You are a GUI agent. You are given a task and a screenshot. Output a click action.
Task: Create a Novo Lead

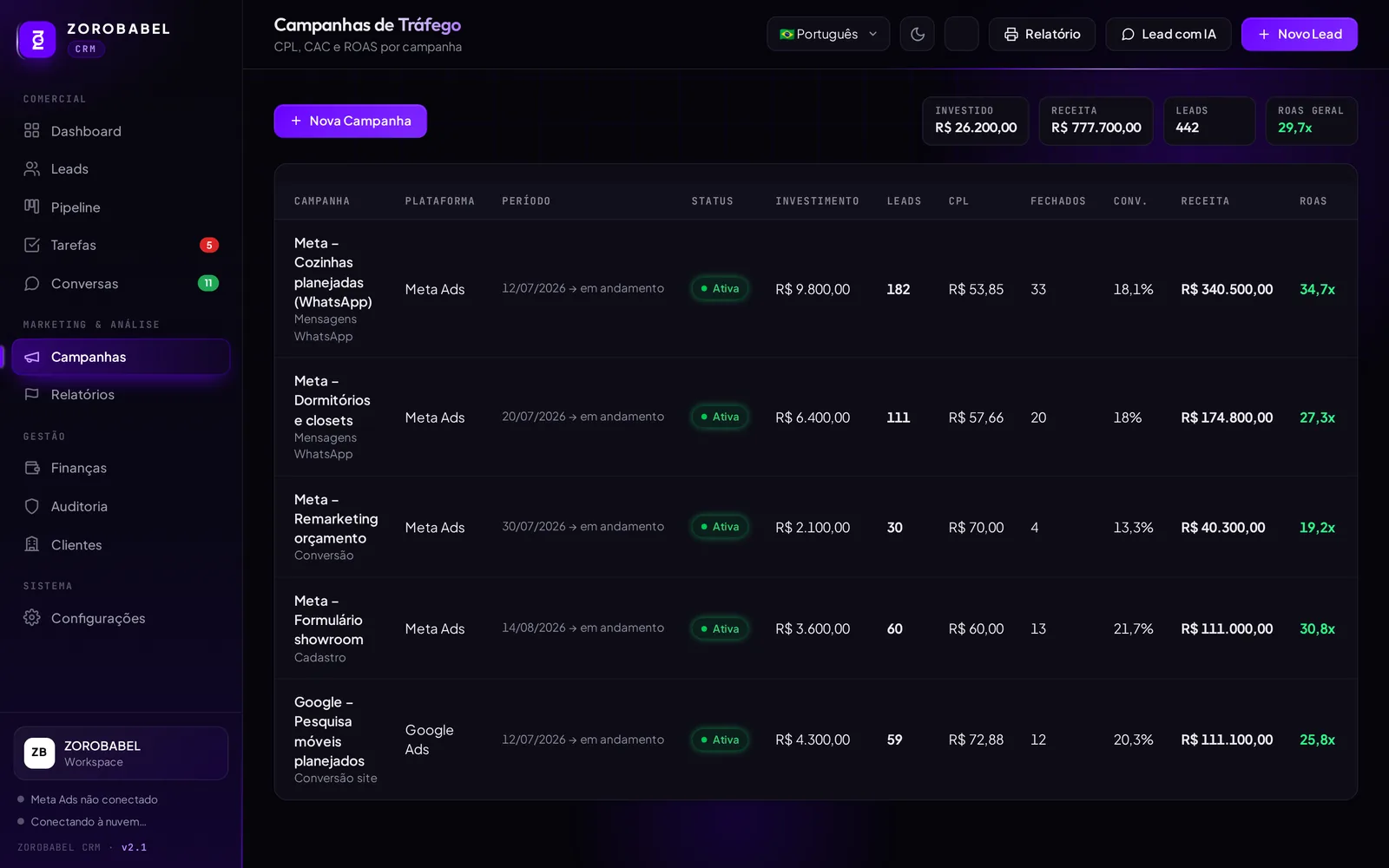[1299, 34]
